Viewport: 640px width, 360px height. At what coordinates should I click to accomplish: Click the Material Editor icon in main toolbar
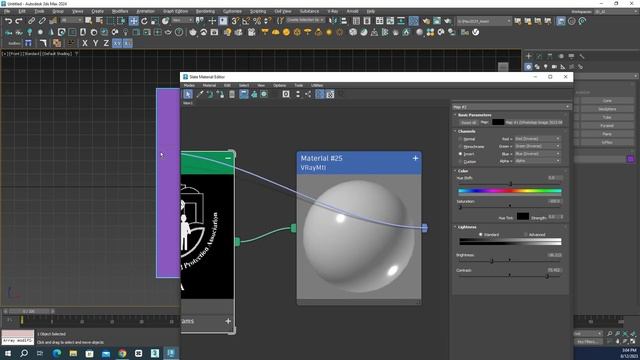coord(413,20)
